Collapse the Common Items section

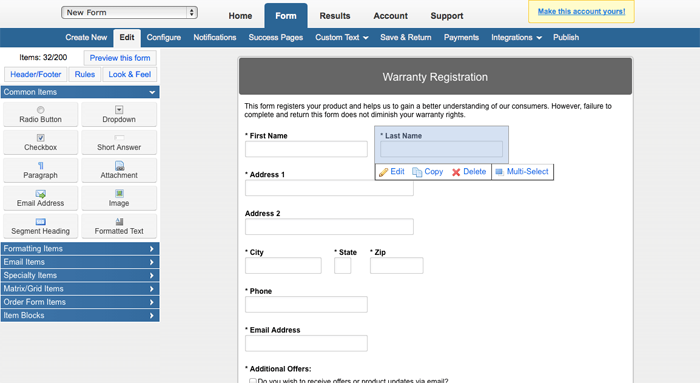point(80,92)
